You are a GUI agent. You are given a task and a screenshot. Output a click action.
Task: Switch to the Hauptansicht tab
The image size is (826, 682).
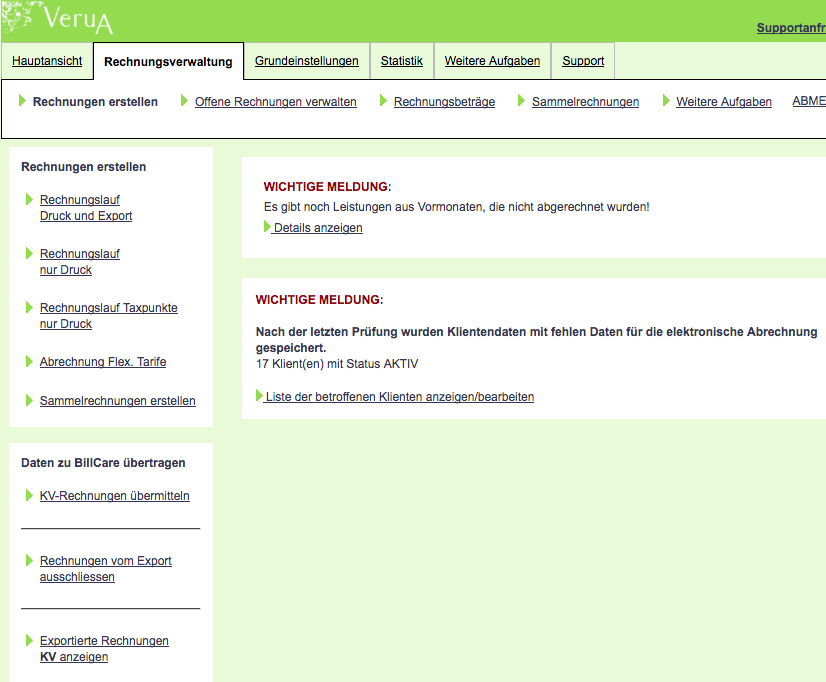point(47,61)
